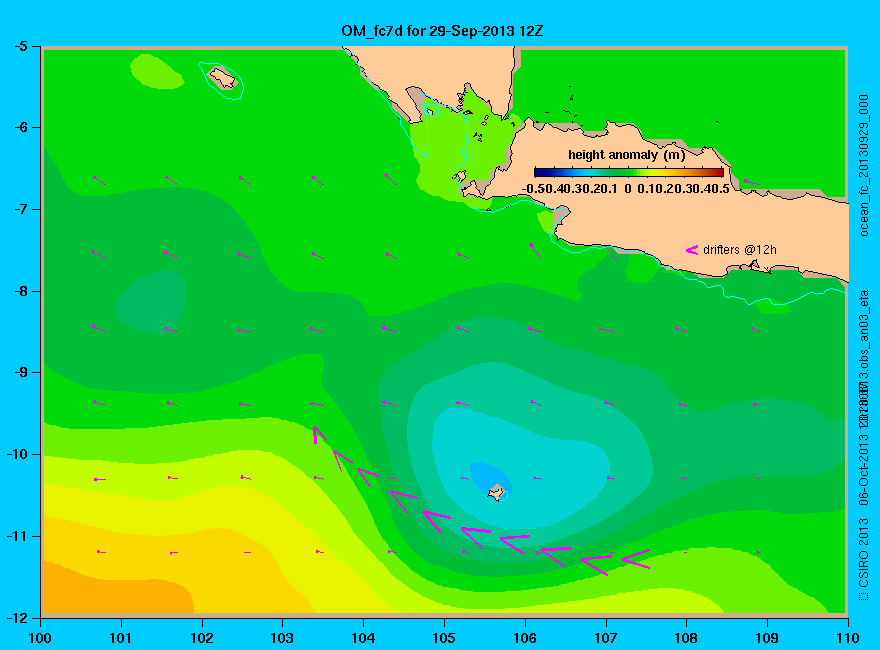Viewport: 880px width, 650px height.
Task: Click latitude label -5 on y-axis
Action: [x=20, y=46]
